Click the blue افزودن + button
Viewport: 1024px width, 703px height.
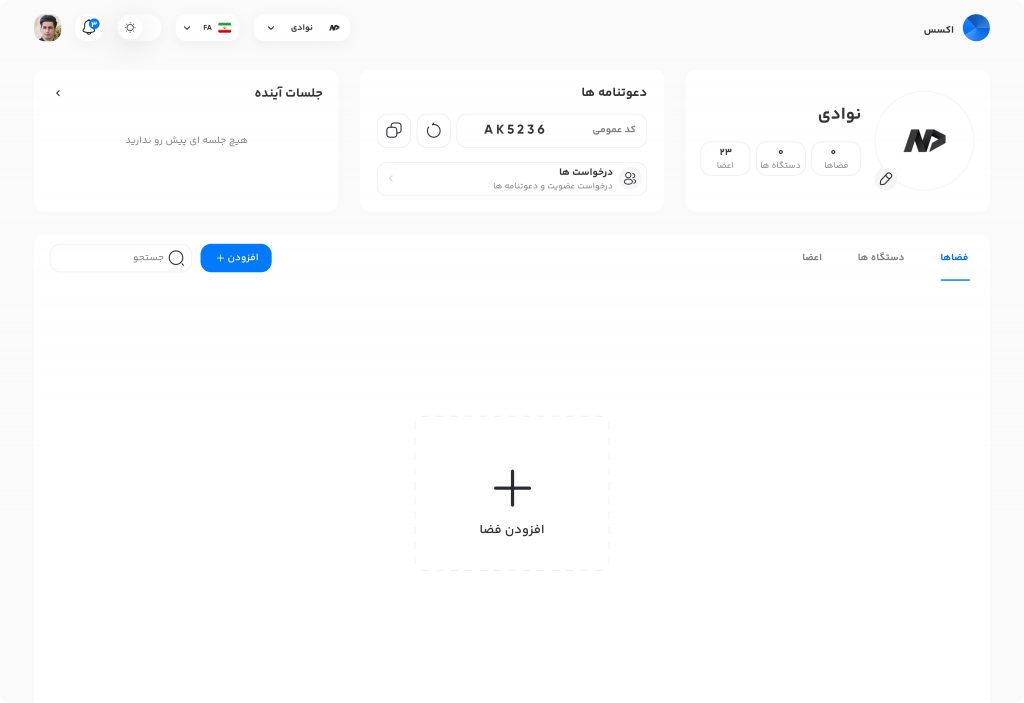pos(236,257)
